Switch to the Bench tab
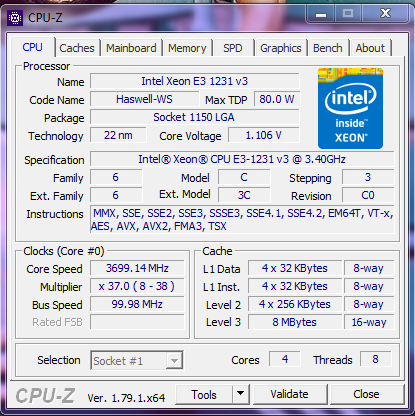This screenshot has height=416, width=415. click(328, 48)
